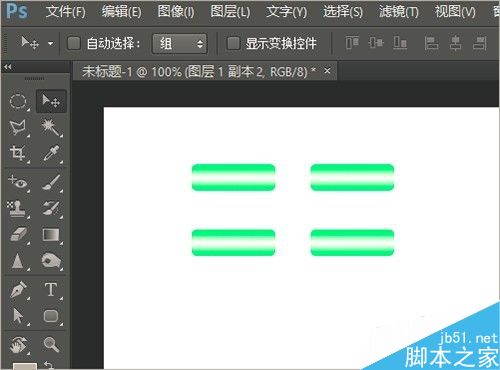
Task: Select the Red Eye tool
Action: point(18,182)
